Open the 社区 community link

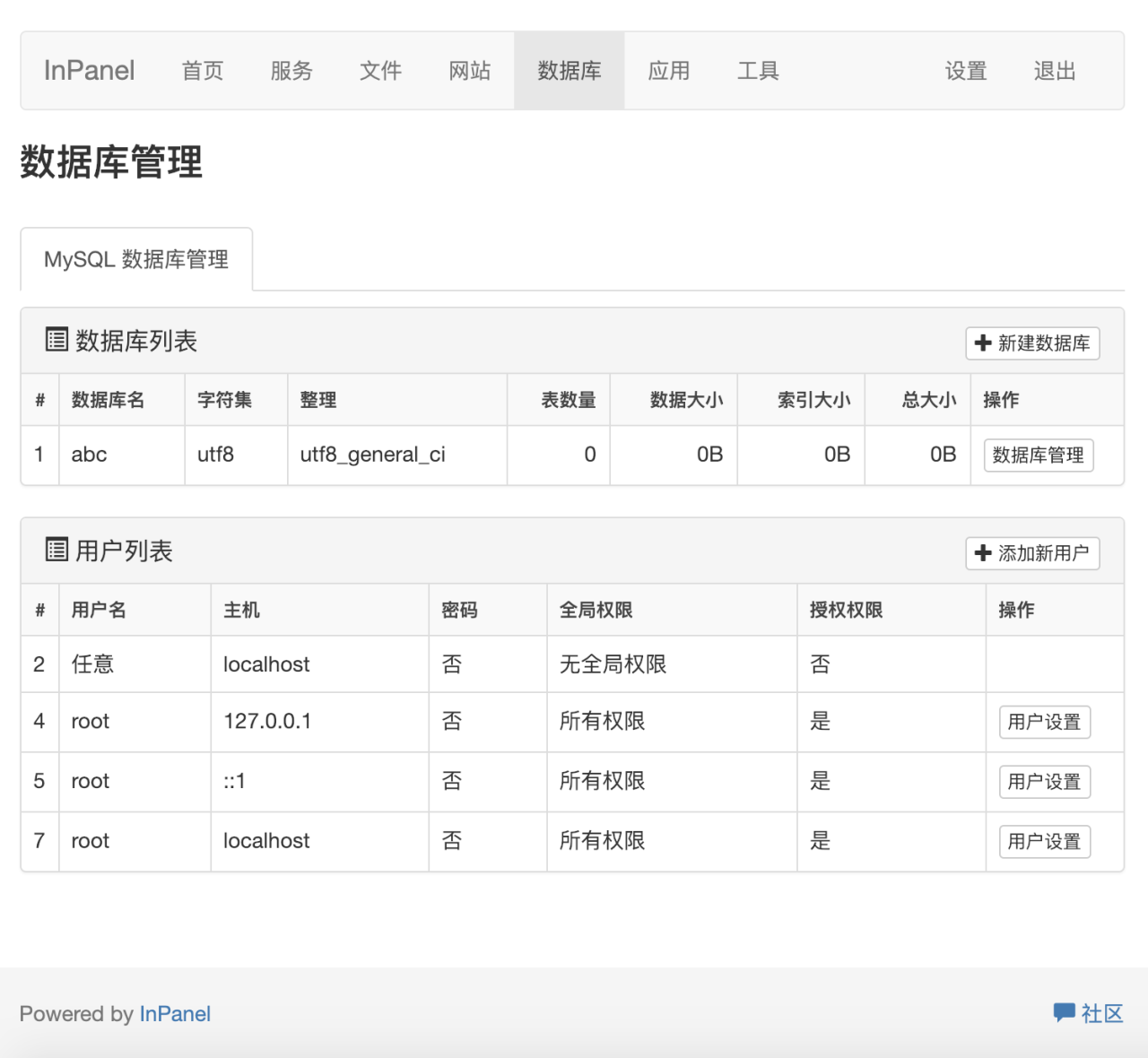click(x=1101, y=1013)
